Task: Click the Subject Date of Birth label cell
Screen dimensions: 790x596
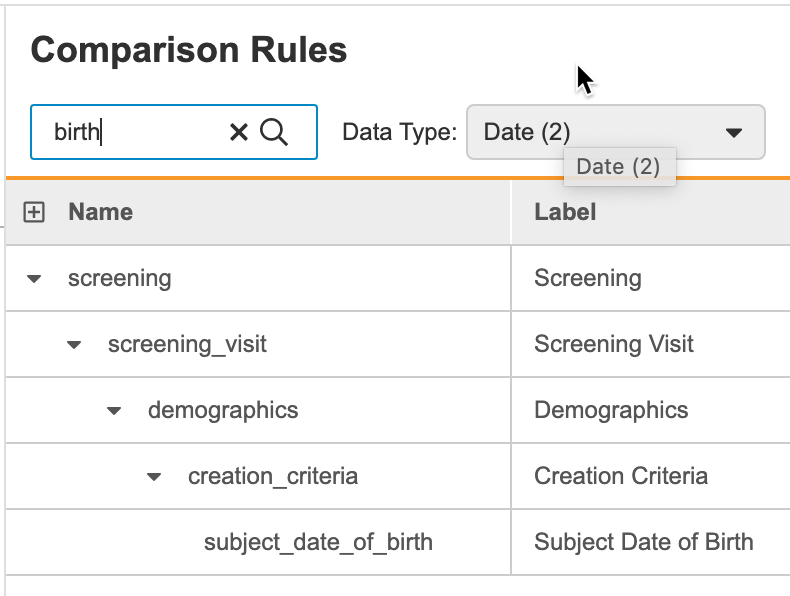Action: pos(643,542)
